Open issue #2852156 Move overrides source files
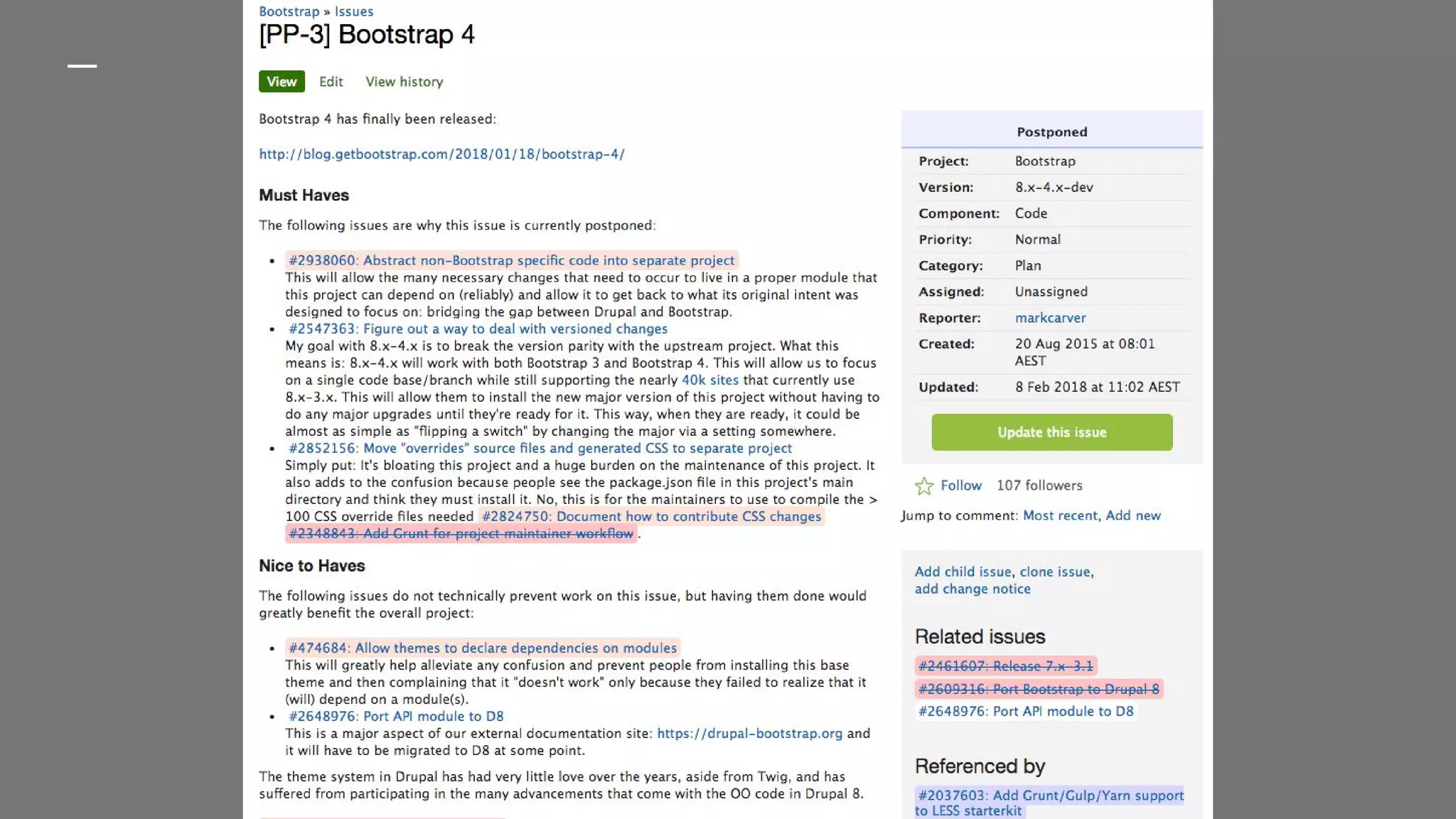The width and height of the screenshot is (1456, 819). click(x=540, y=448)
